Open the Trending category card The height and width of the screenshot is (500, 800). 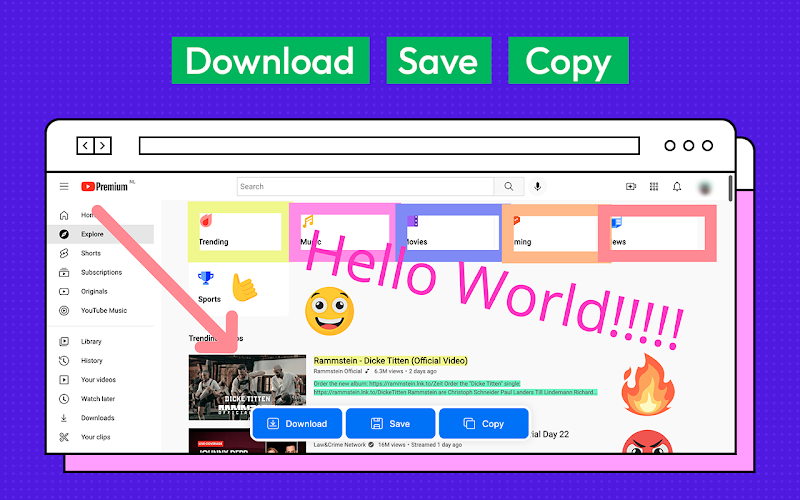pyautogui.click(x=238, y=231)
